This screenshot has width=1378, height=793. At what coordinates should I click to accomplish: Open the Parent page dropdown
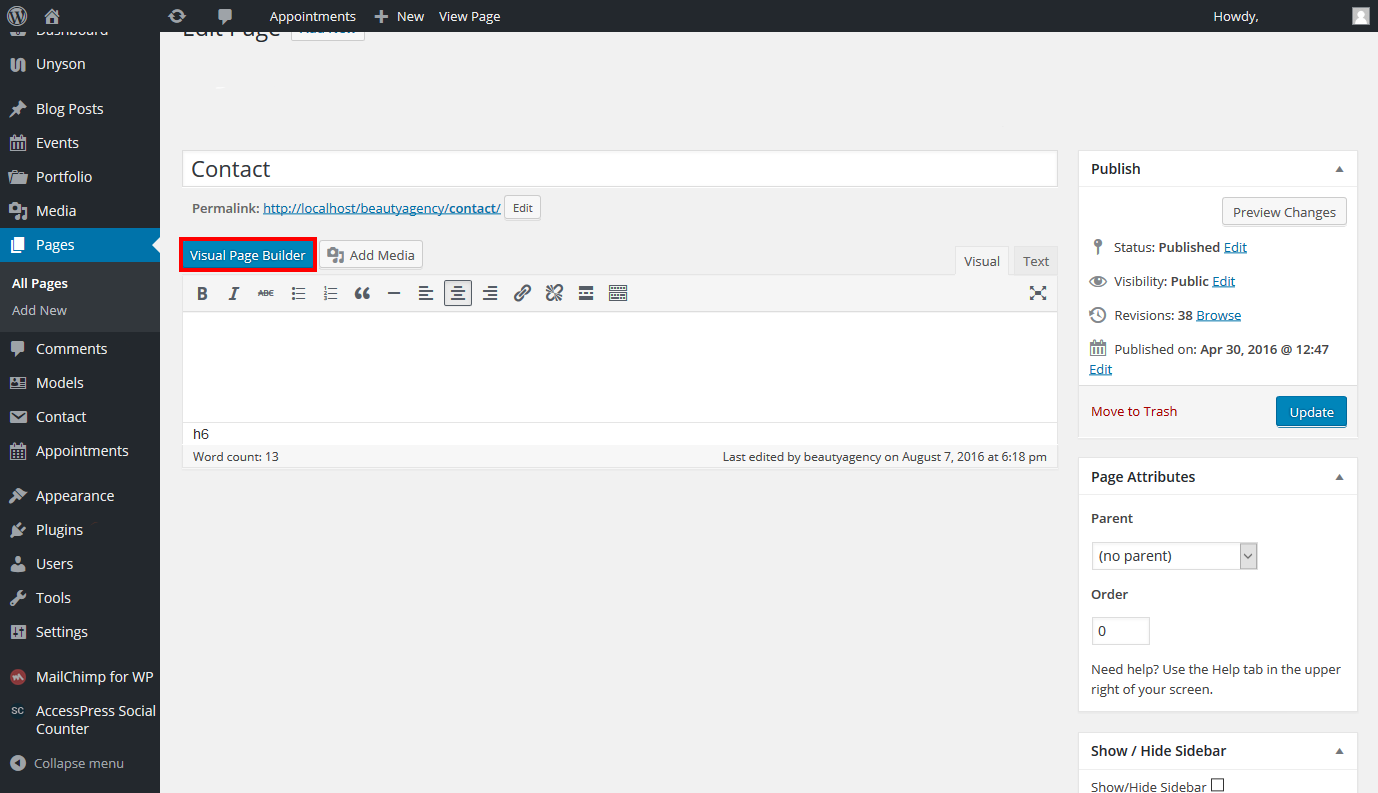1174,556
